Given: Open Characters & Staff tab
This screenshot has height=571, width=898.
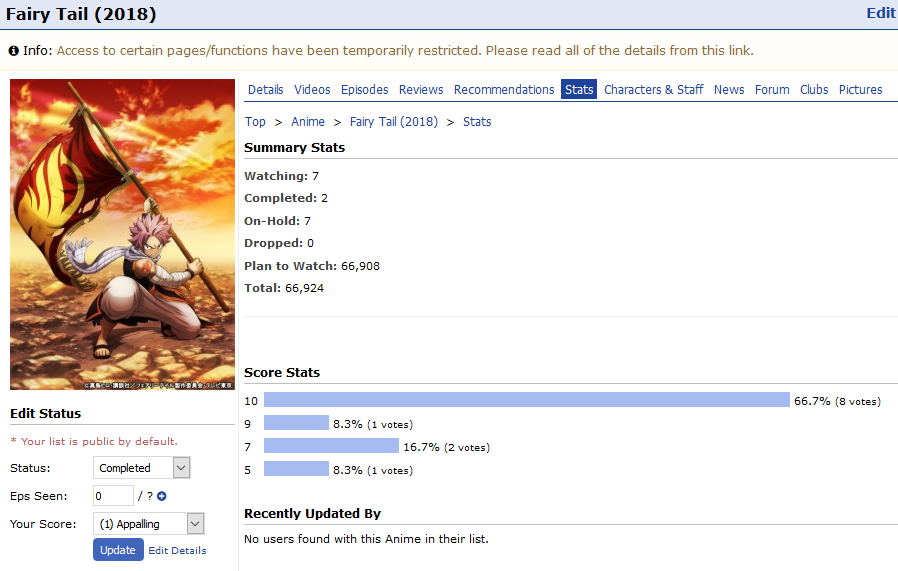Looking at the screenshot, I should click(x=653, y=90).
